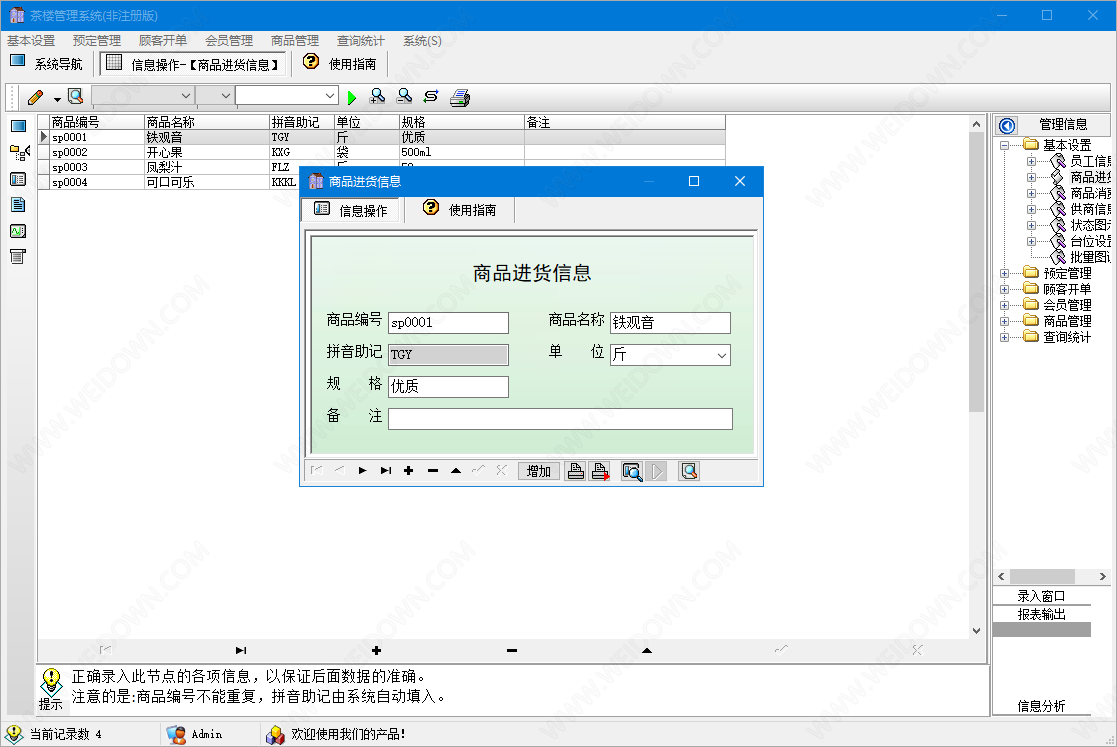
Task: Click the plus icon in the main grid navigator
Action: coord(376,650)
